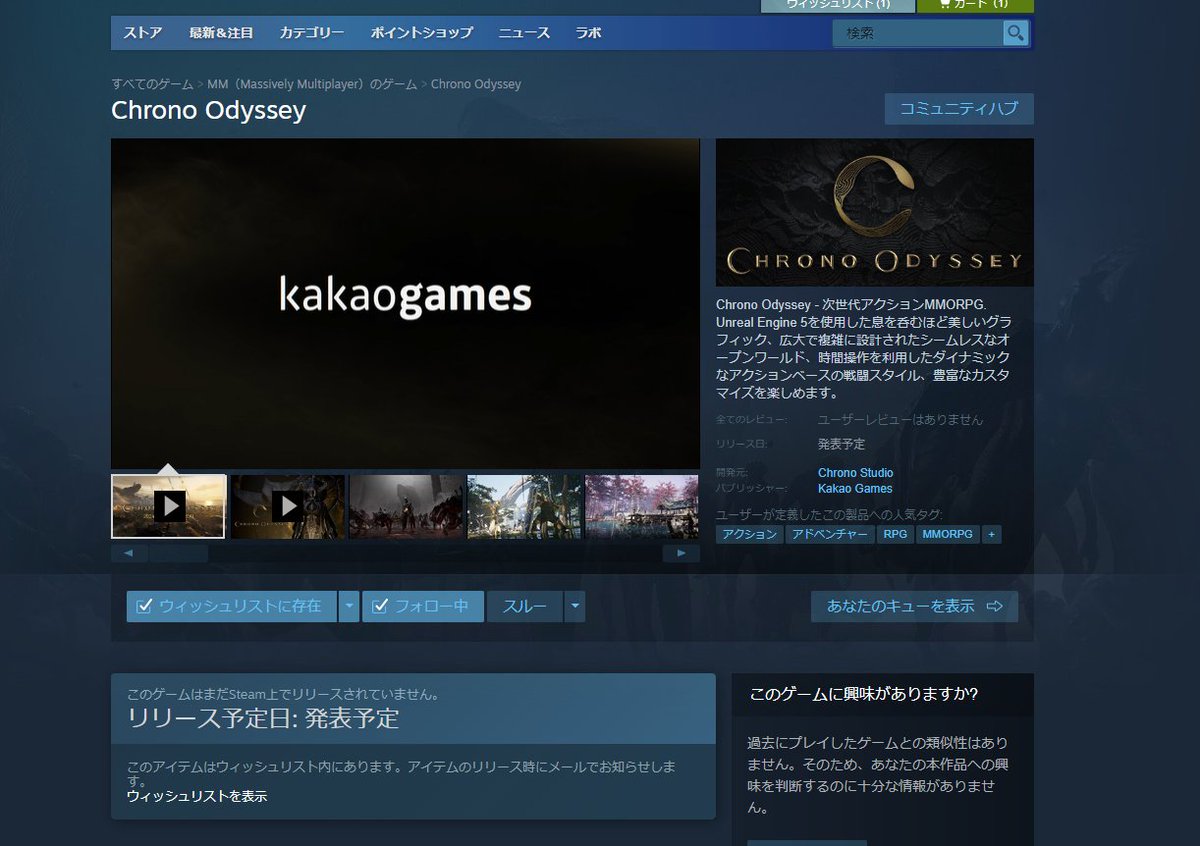Open the ウィッシュリスト (1) button

(x=838, y=5)
